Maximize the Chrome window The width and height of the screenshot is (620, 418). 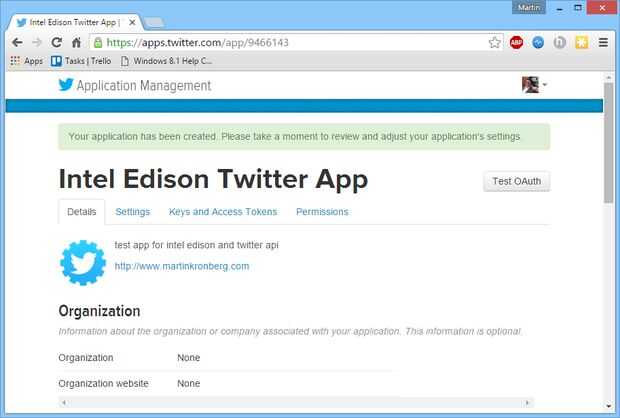[578, 8]
